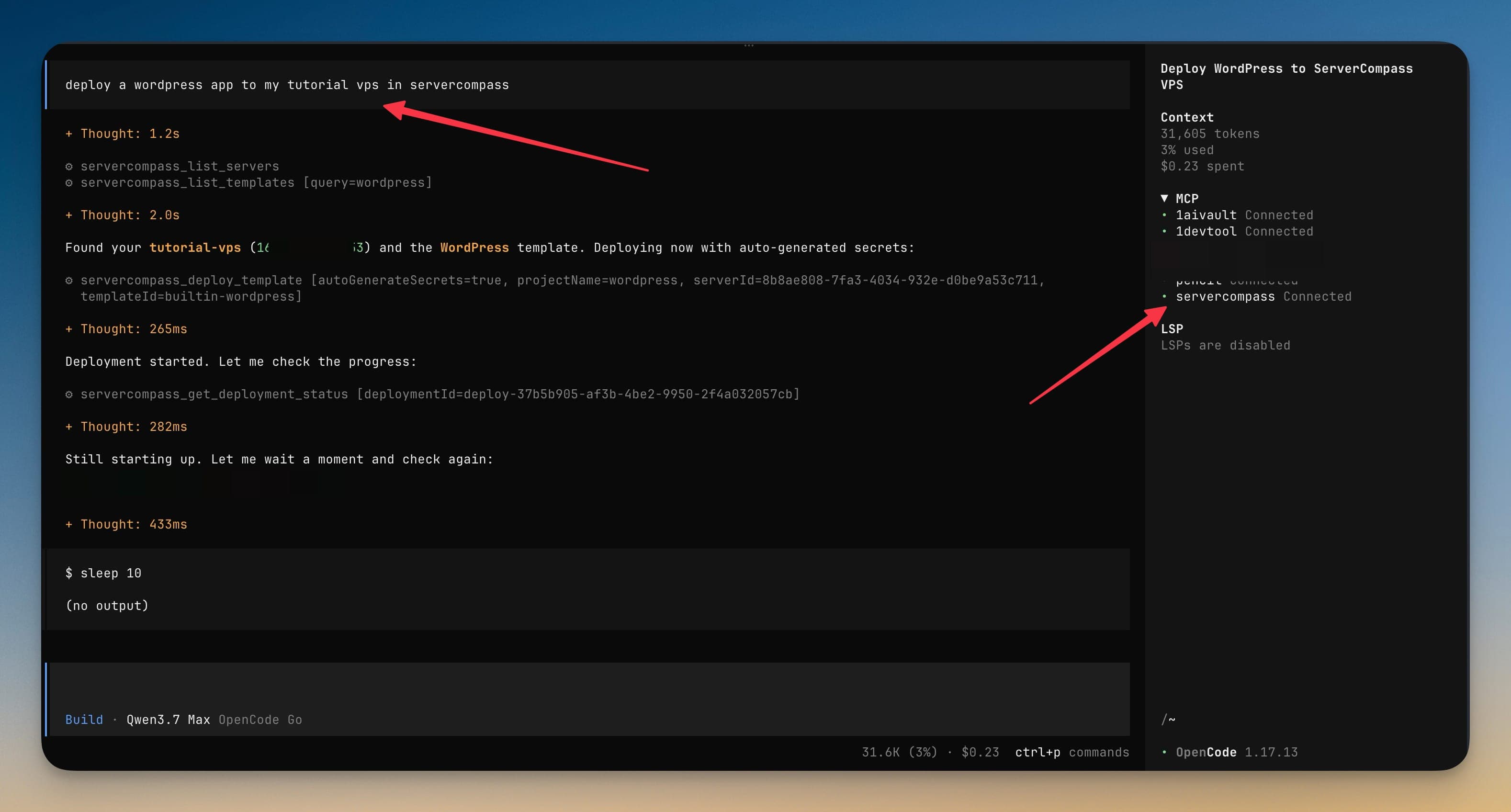Click "Deployment started. Let me check the progress:"

coord(240,362)
